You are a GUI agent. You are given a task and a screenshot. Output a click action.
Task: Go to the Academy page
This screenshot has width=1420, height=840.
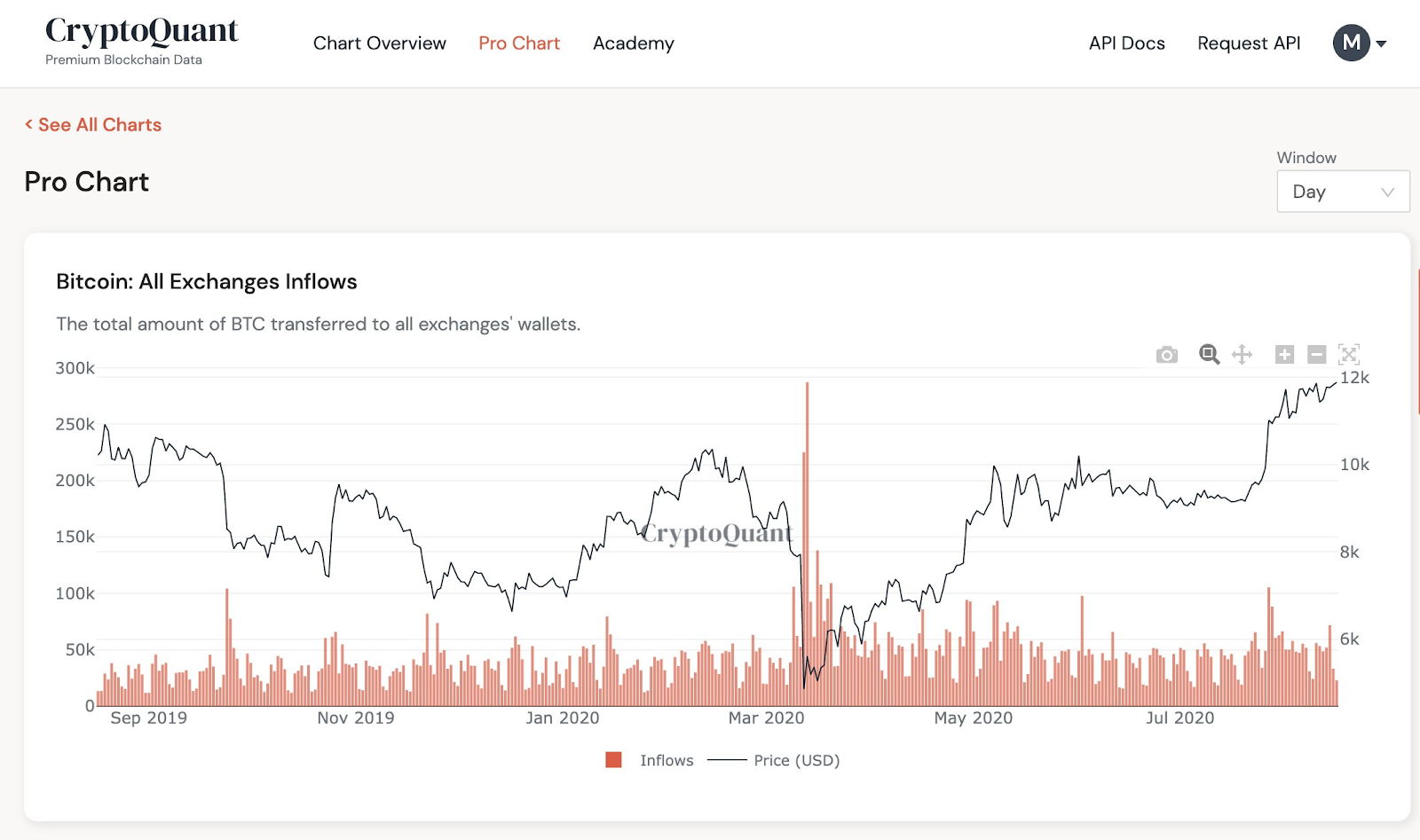tap(633, 43)
